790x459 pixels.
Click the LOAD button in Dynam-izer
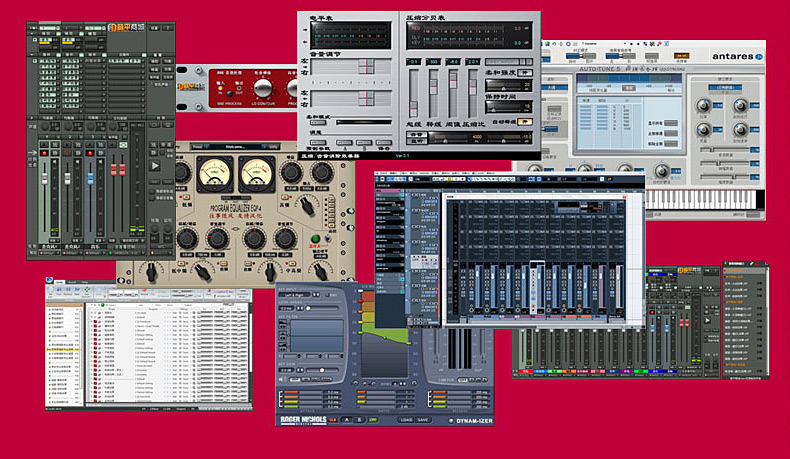[405, 419]
